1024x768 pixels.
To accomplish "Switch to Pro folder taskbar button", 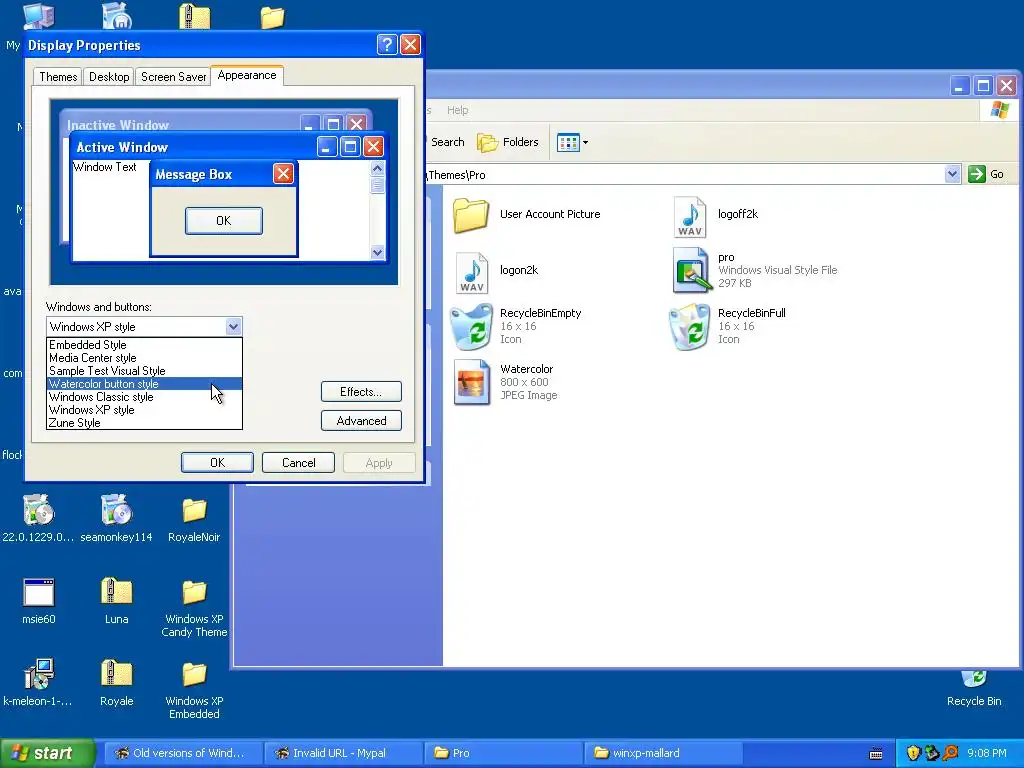I will pos(503,753).
